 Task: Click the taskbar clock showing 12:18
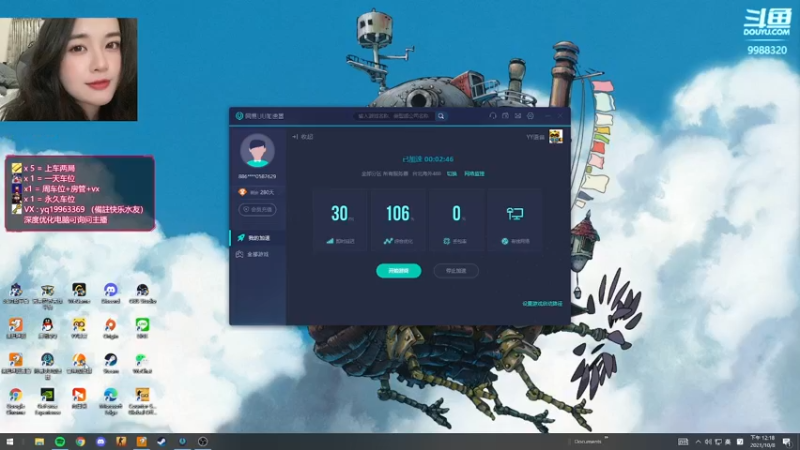click(762, 441)
